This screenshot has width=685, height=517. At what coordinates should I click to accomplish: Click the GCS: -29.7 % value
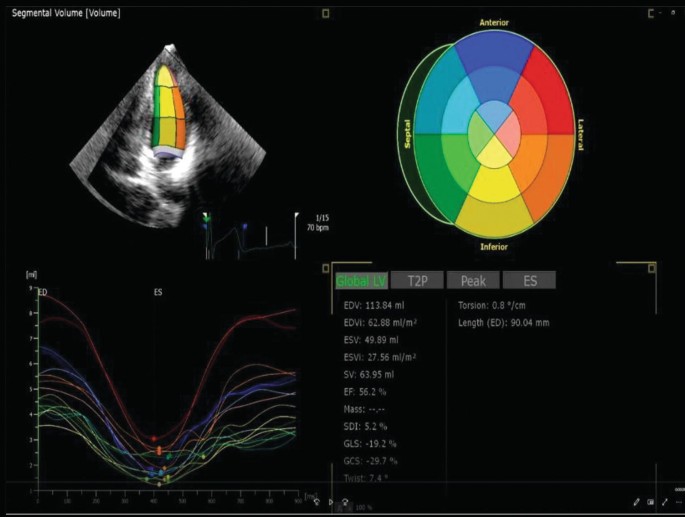pos(370,461)
